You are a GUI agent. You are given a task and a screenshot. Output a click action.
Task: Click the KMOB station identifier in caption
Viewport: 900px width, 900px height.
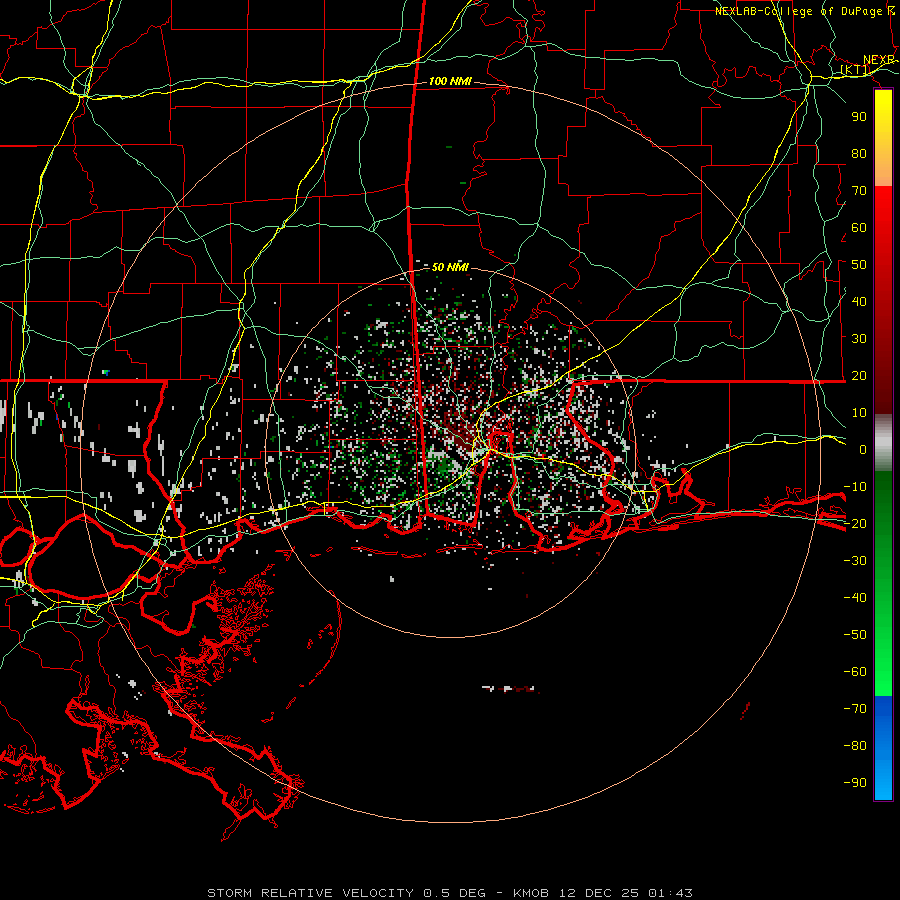point(531,893)
